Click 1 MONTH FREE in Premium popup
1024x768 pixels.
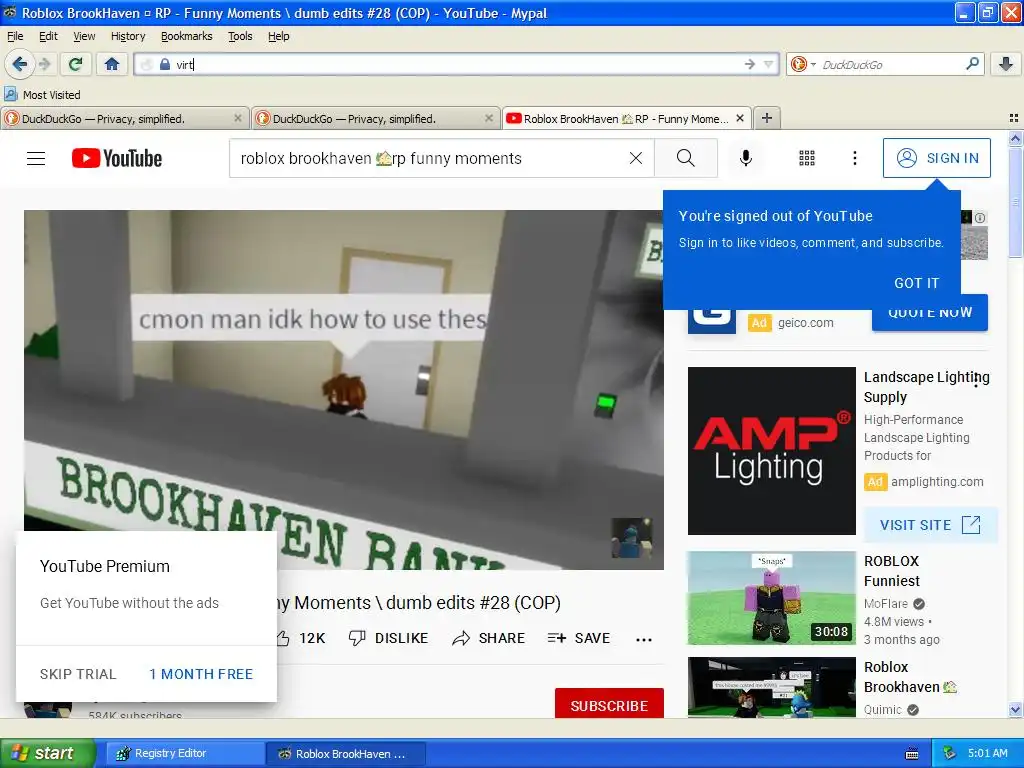tap(201, 674)
